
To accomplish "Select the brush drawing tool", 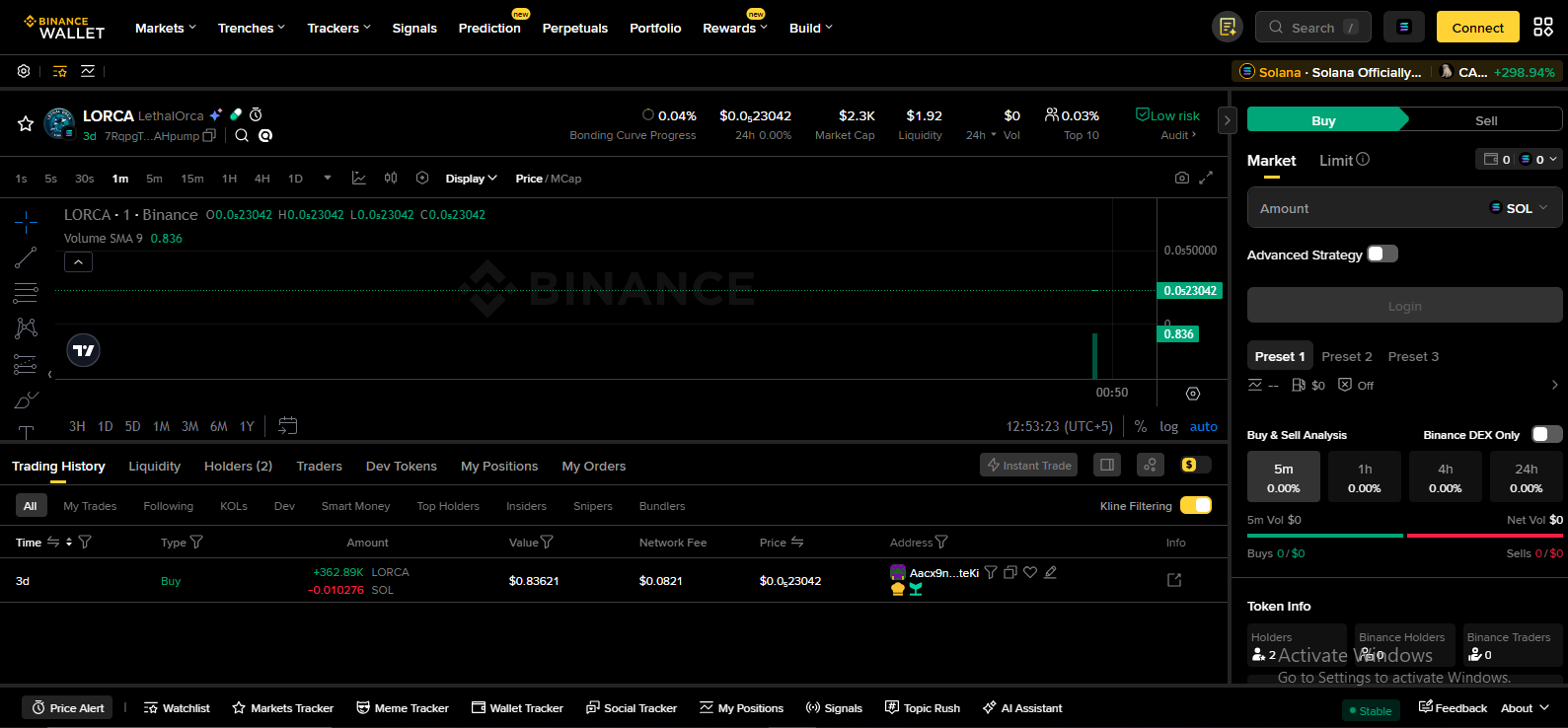I will pos(26,400).
